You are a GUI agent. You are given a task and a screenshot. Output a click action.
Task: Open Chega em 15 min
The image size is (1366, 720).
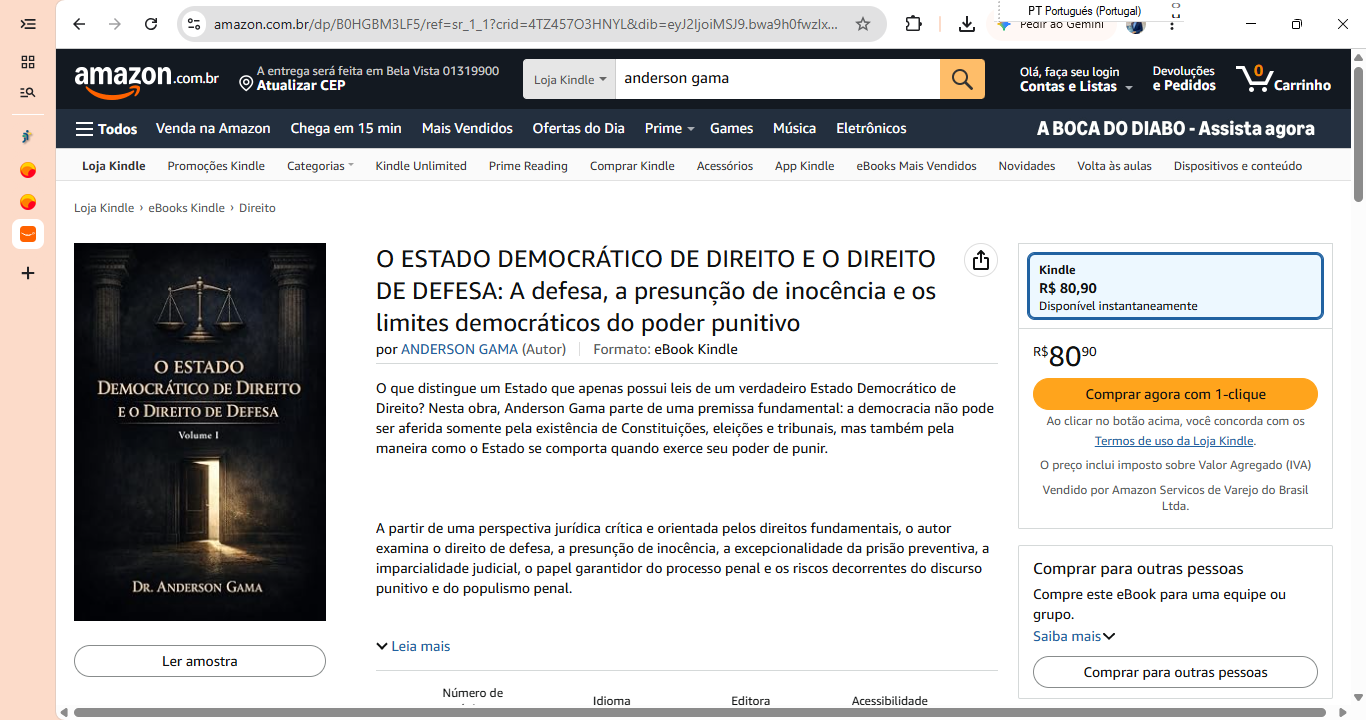(346, 129)
